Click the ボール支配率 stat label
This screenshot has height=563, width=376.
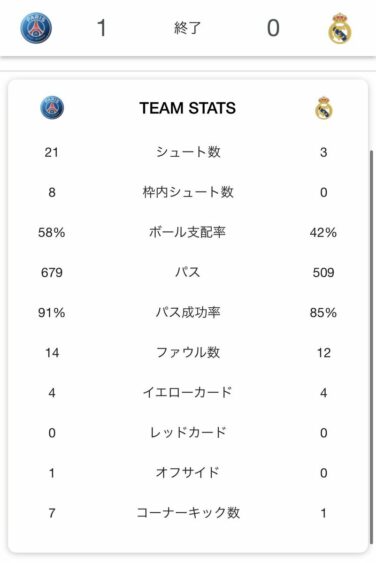coord(187,232)
